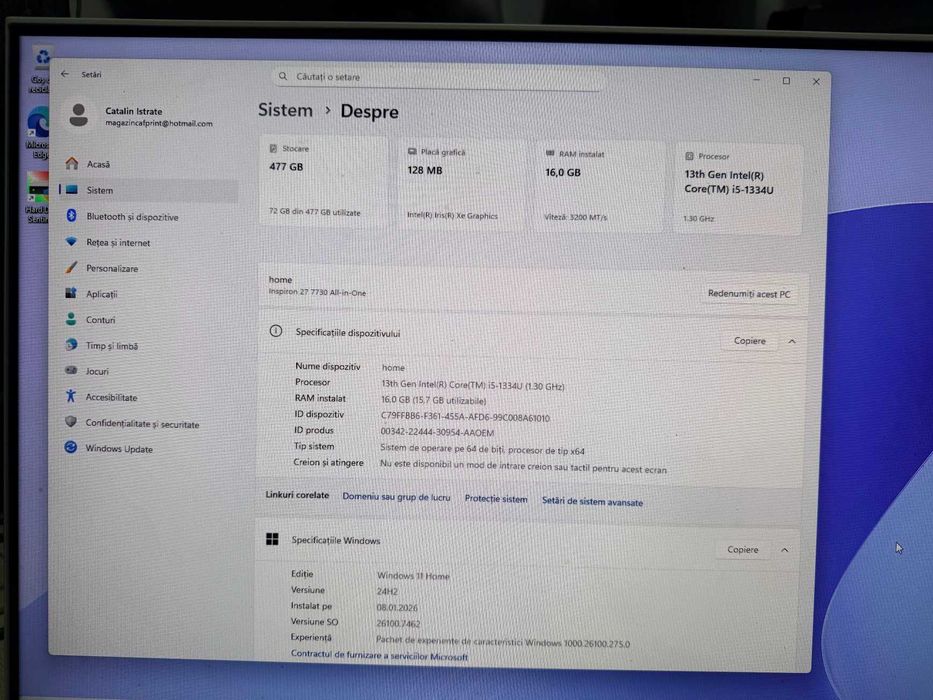Click the RAM instalat card icon
Viewport: 933px width, 700px height.
550,153
